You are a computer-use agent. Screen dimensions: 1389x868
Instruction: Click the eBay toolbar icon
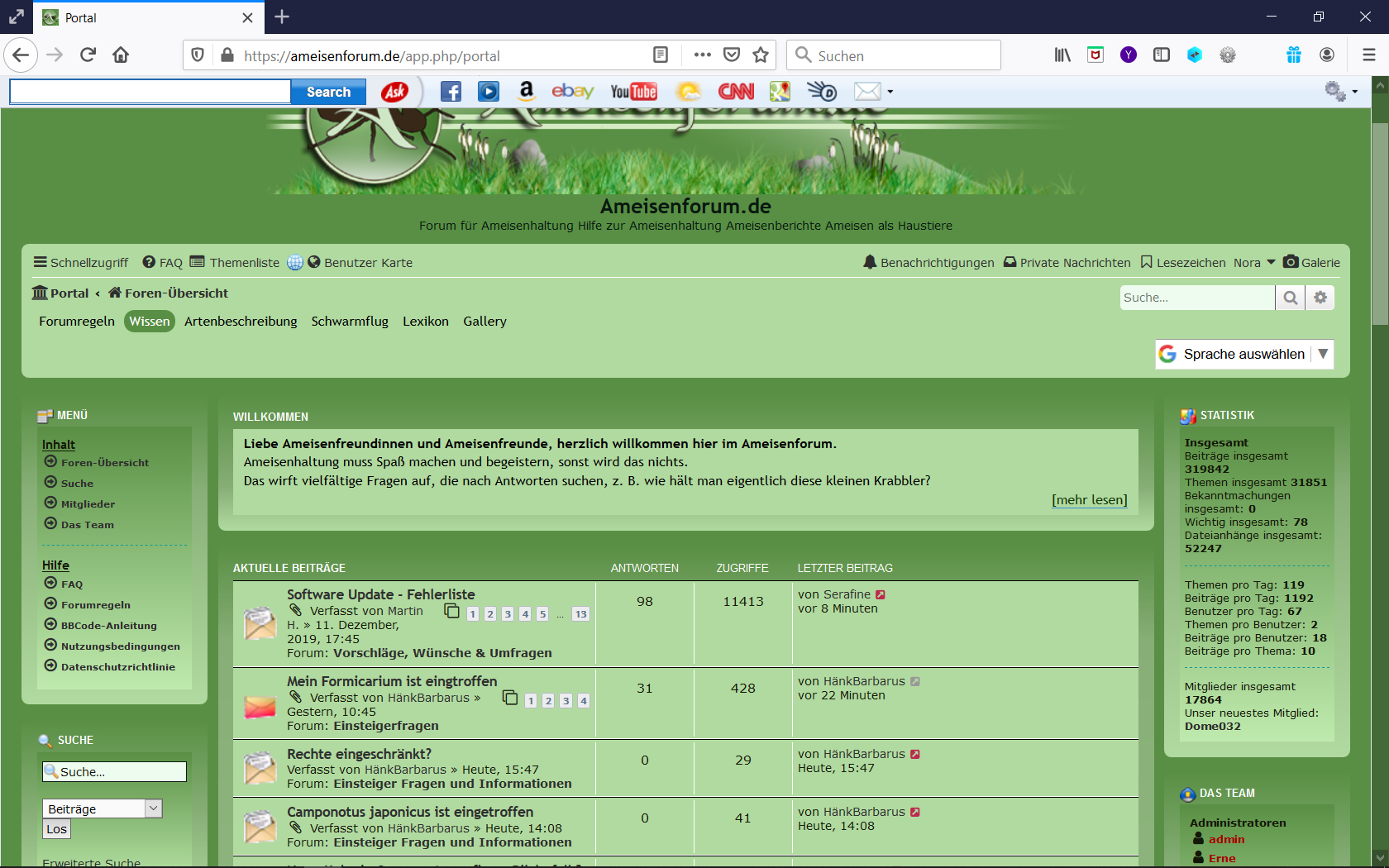coord(572,92)
